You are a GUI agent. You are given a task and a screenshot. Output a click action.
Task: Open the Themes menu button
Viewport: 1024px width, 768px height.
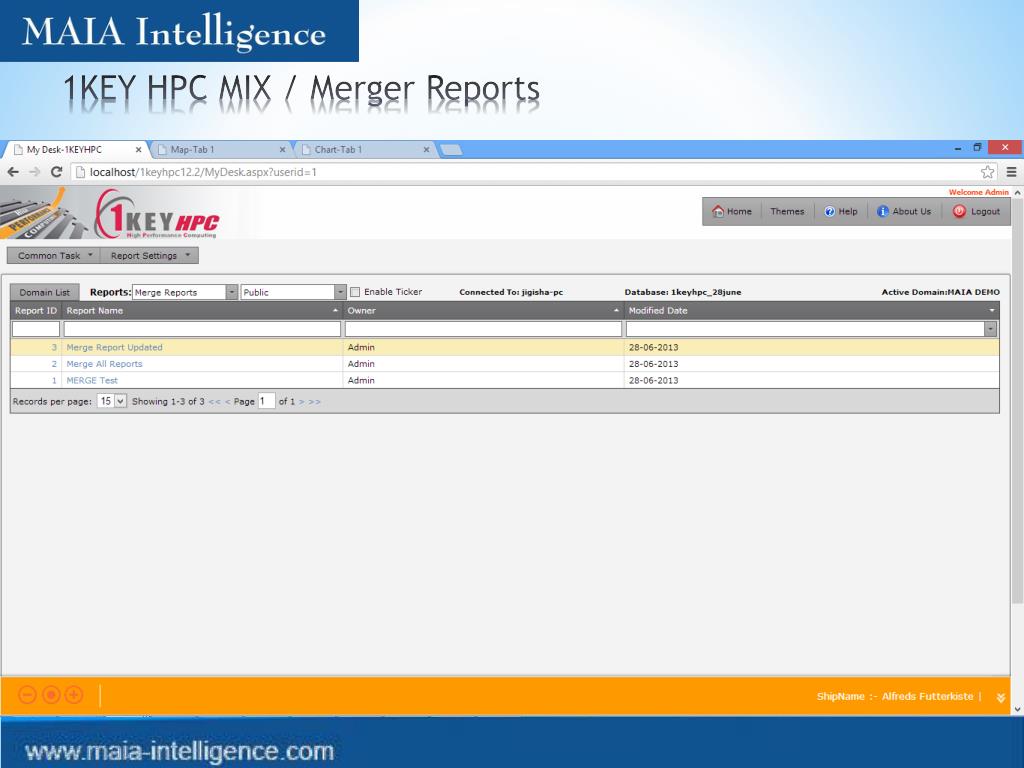[x=787, y=211]
